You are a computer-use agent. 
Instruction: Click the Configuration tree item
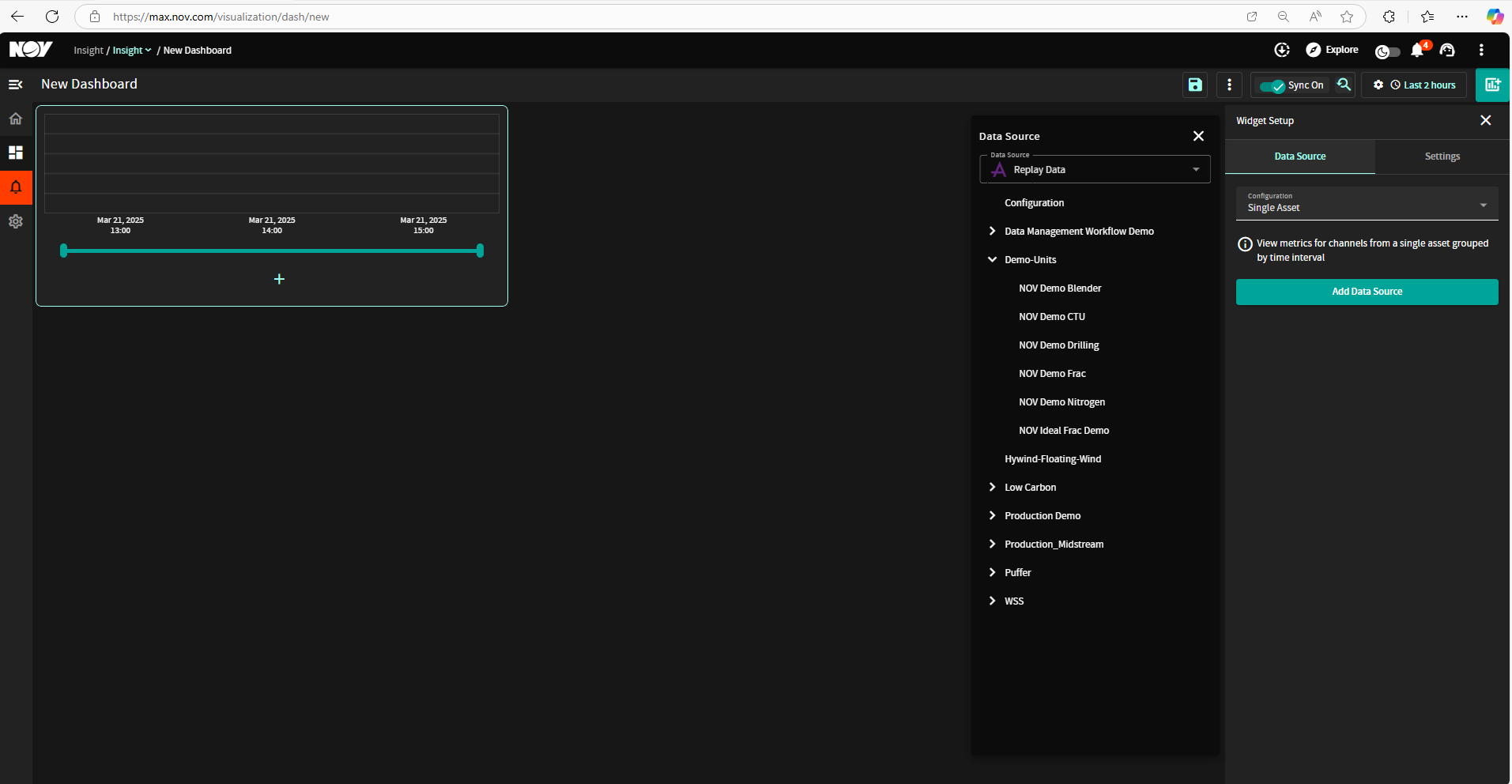(1034, 202)
